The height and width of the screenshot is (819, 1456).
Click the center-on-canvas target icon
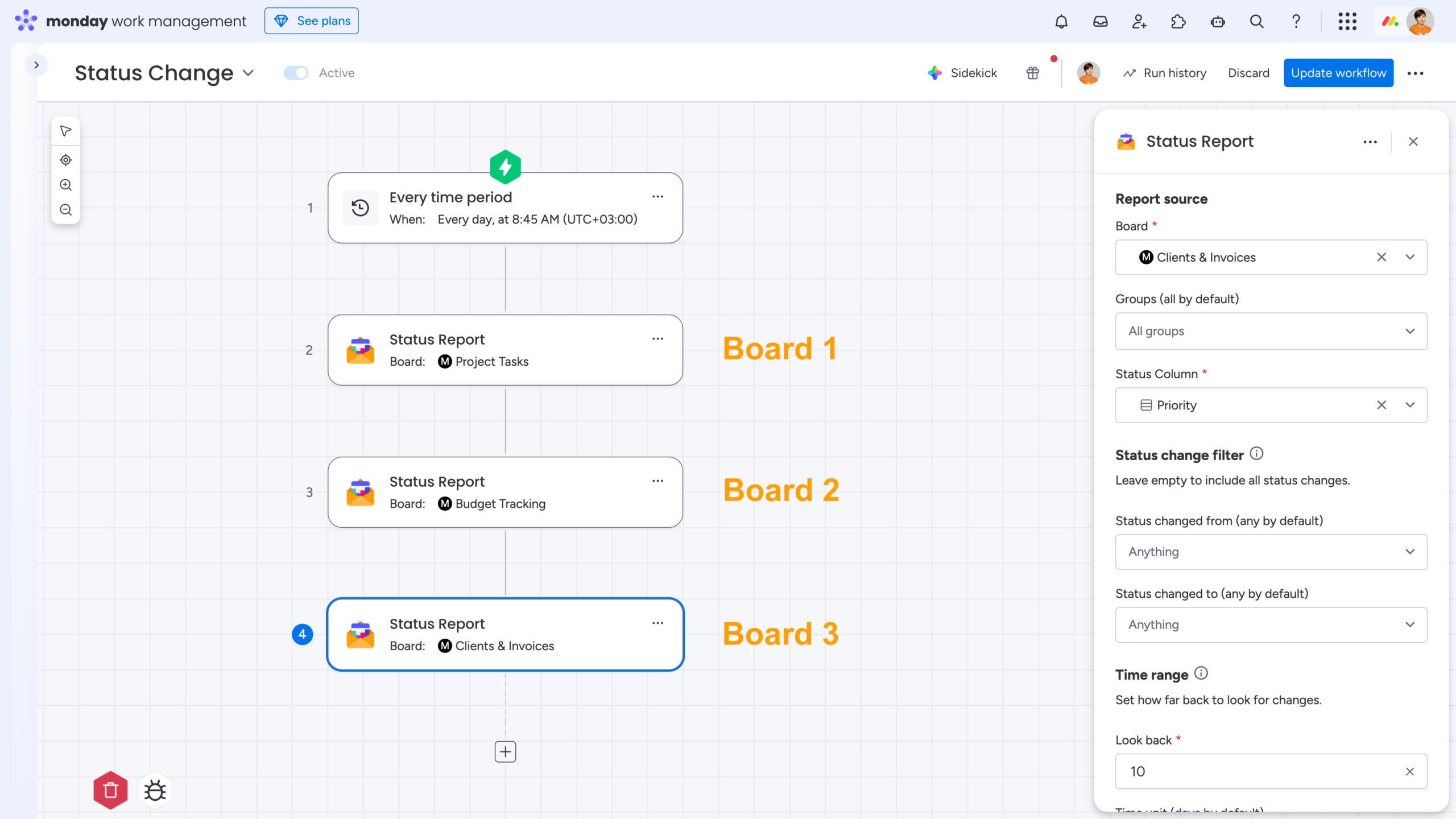(66, 160)
